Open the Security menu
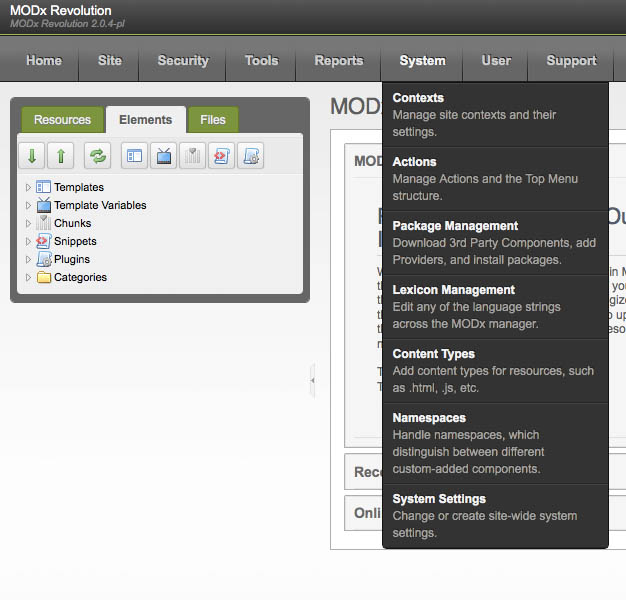Screen dimensions: 626x600 183,60
